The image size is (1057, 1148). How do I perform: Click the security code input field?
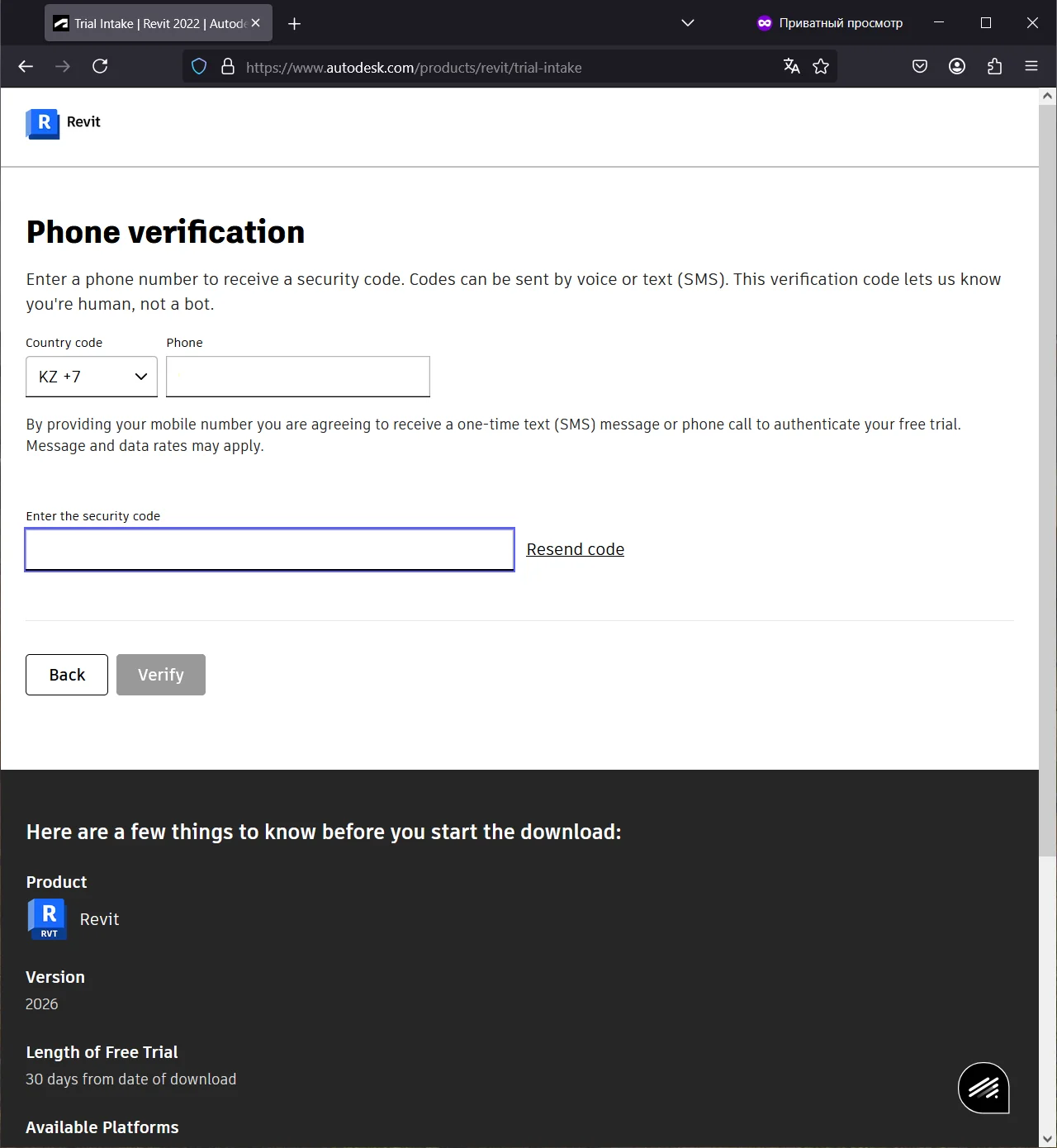(x=270, y=549)
